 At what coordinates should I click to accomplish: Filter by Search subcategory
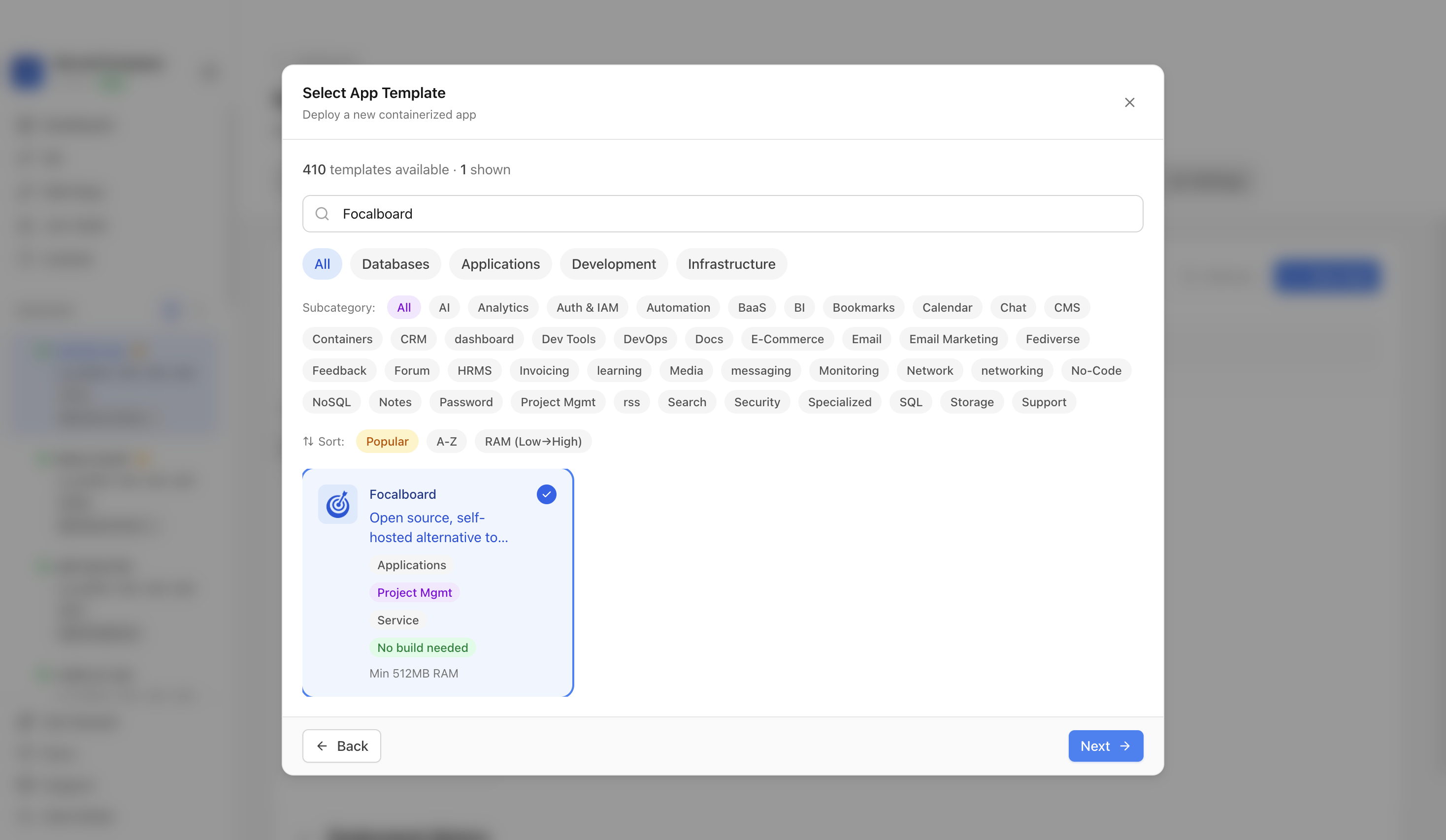(x=687, y=402)
